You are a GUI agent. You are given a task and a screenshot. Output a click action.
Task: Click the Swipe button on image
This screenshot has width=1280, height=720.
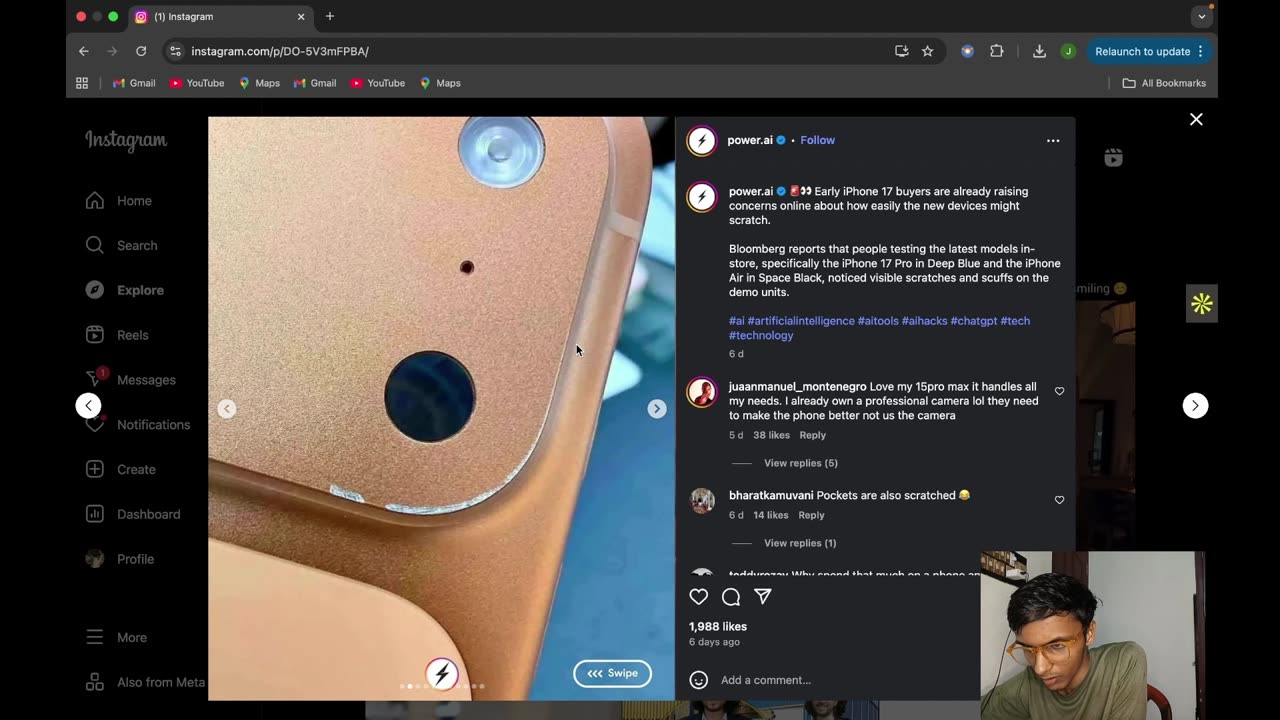click(x=612, y=673)
